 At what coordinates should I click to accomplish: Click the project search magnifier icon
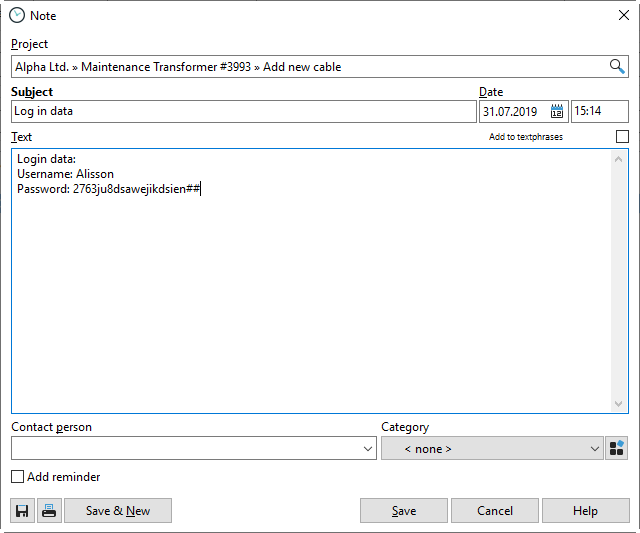coord(617,67)
